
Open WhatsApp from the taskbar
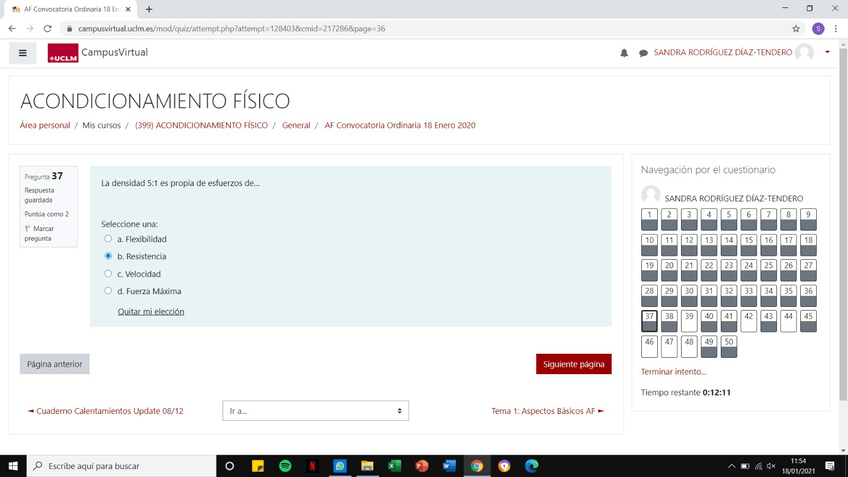(x=340, y=466)
